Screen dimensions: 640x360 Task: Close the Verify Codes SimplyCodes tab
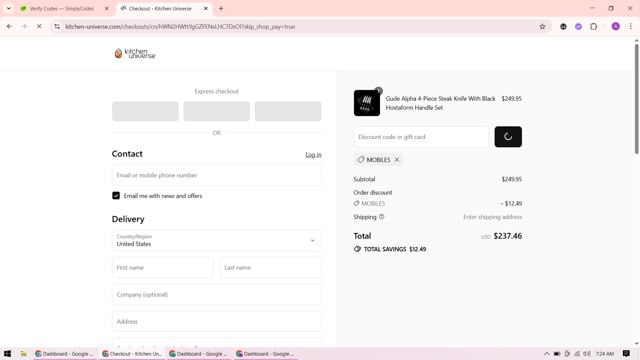tap(107, 9)
